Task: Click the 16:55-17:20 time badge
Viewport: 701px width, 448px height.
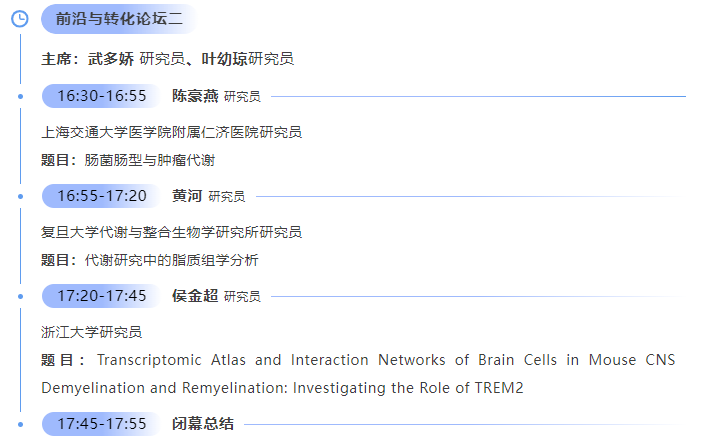Action: [102, 196]
